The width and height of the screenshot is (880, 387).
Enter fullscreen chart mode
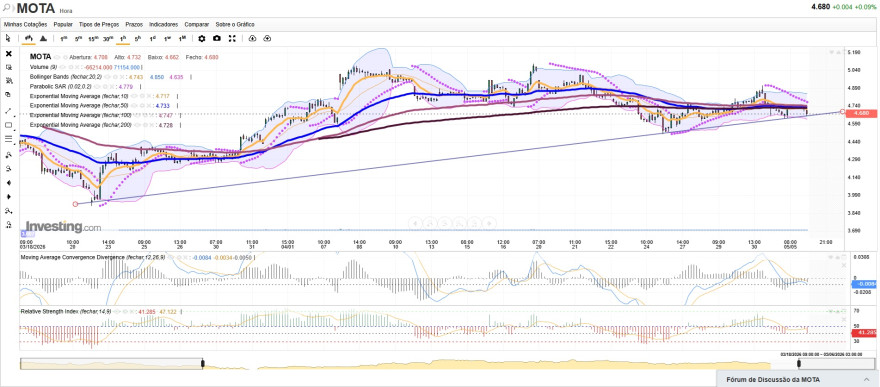coord(232,38)
